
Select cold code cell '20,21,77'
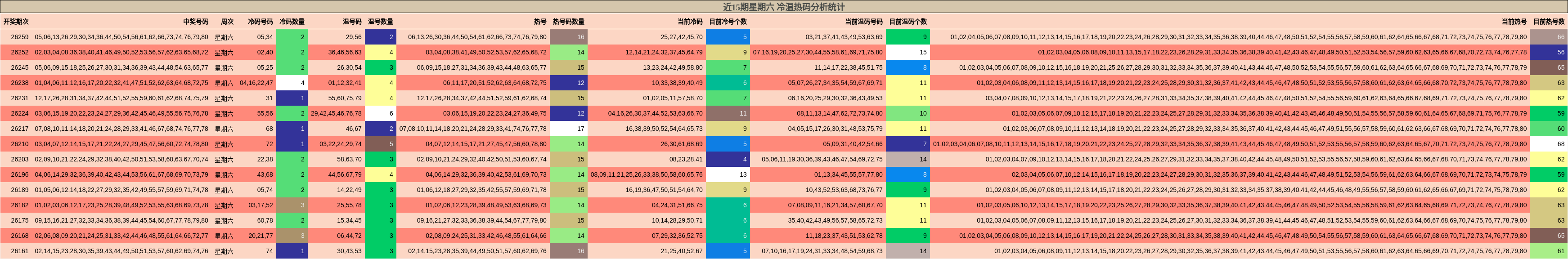[256, 235]
